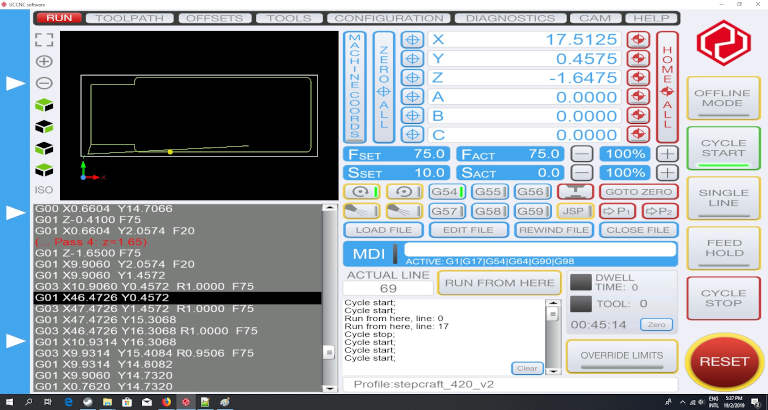The height and width of the screenshot is (410, 768).
Task: Expand flyout arrow beside the zoom-out icon
Action: pos(15,83)
